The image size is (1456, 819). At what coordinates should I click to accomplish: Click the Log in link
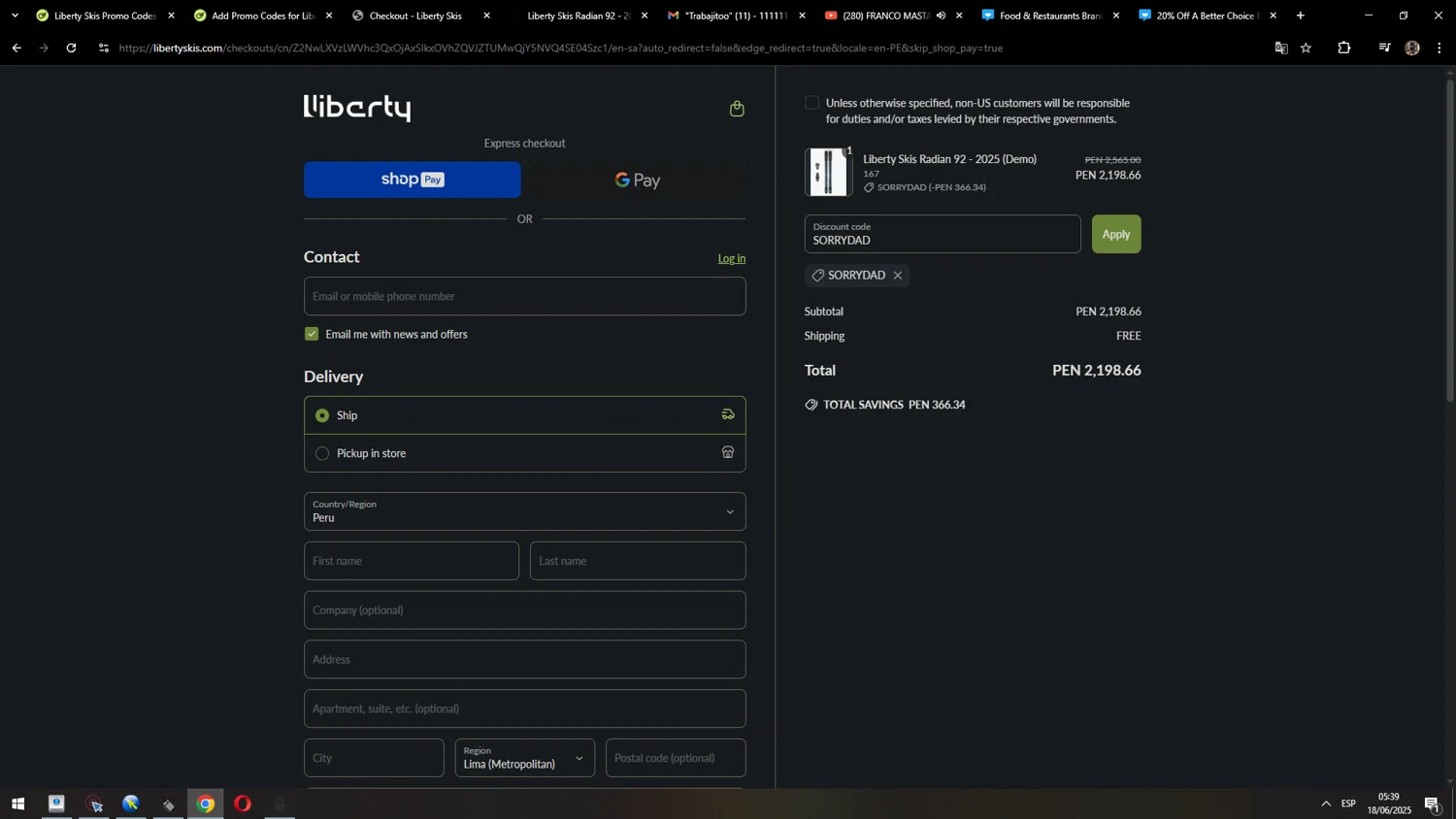(732, 258)
